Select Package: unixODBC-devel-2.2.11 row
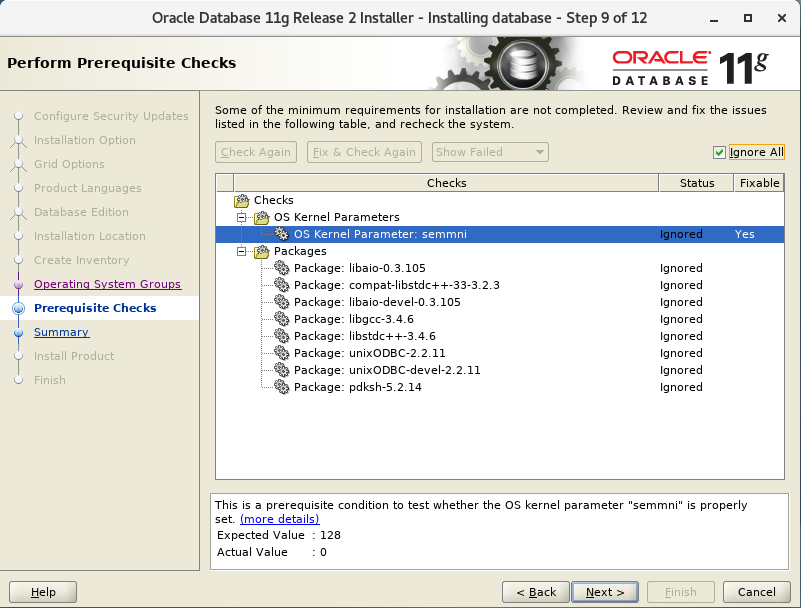 click(500, 369)
